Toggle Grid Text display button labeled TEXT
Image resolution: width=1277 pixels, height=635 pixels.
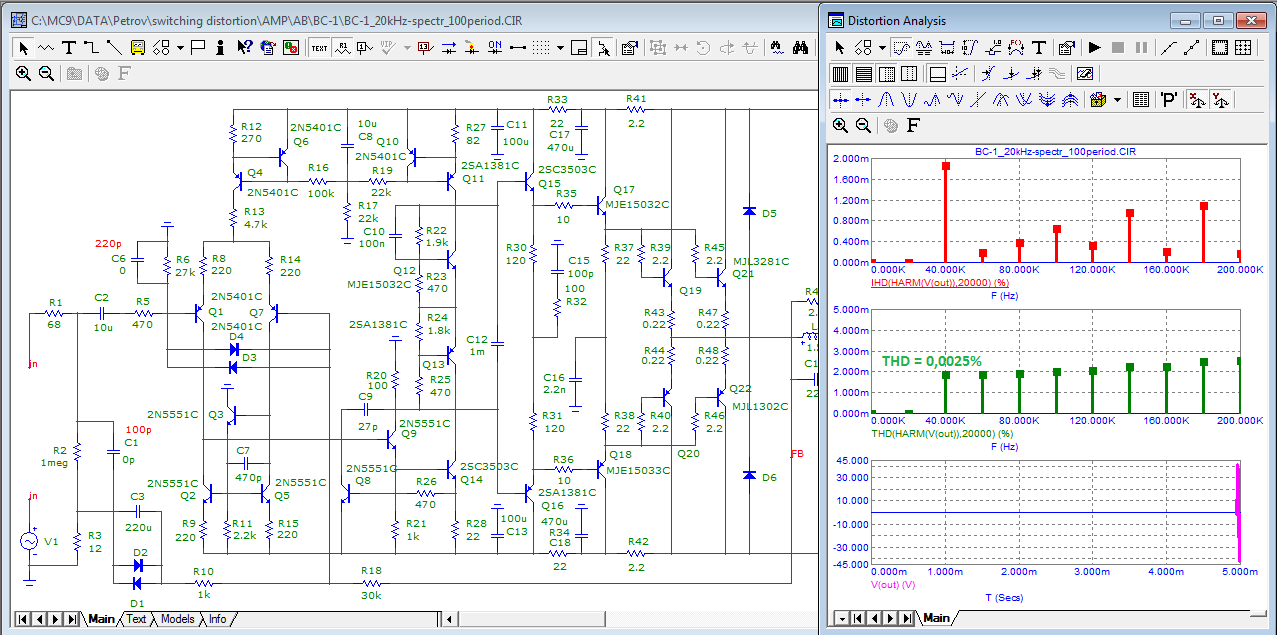point(319,47)
